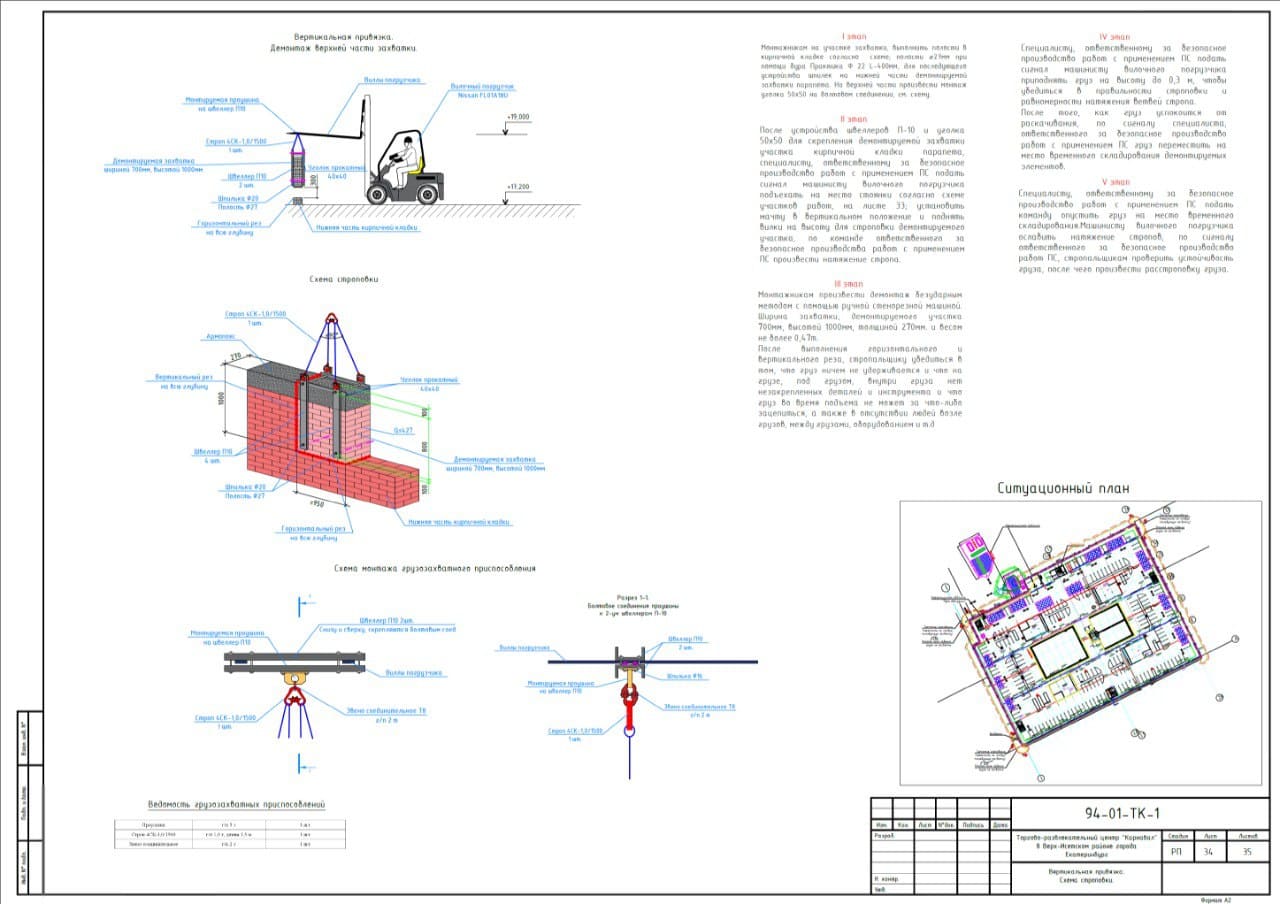This screenshot has width=1280, height=904.
Task: Click the +19.000 elevation mark
Action: (518, 117)
